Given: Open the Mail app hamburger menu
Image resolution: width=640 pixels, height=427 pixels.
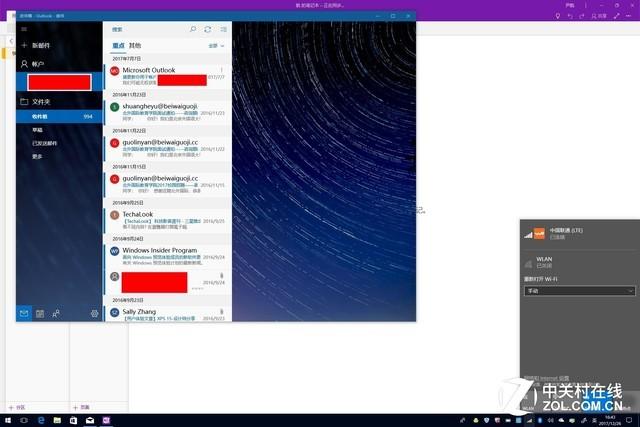Looking at the screenshot, I should (x=24, y=29).
